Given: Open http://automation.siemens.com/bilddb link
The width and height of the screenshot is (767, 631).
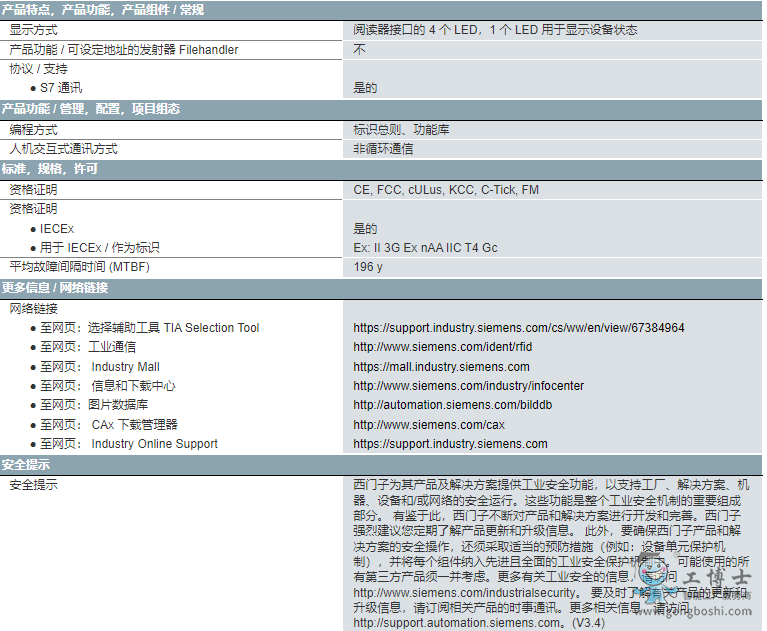Looking at the screenshot, I should tap(452, 405).
